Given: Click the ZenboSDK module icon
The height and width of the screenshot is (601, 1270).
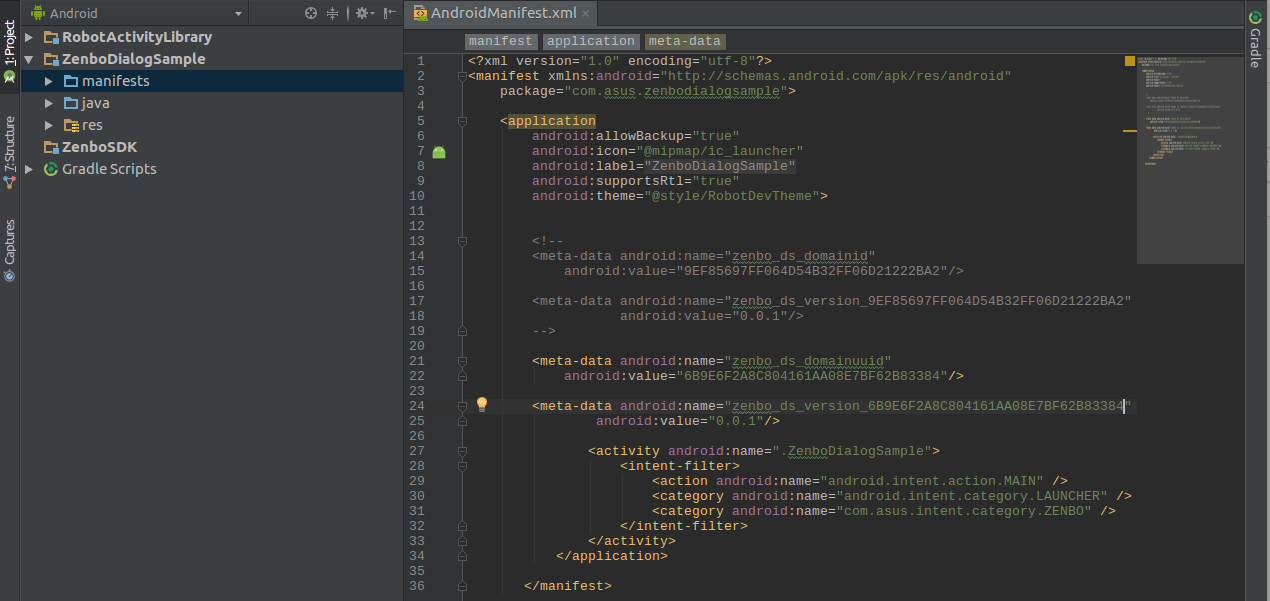Looking at the screenshot, I should click(51, 147).
